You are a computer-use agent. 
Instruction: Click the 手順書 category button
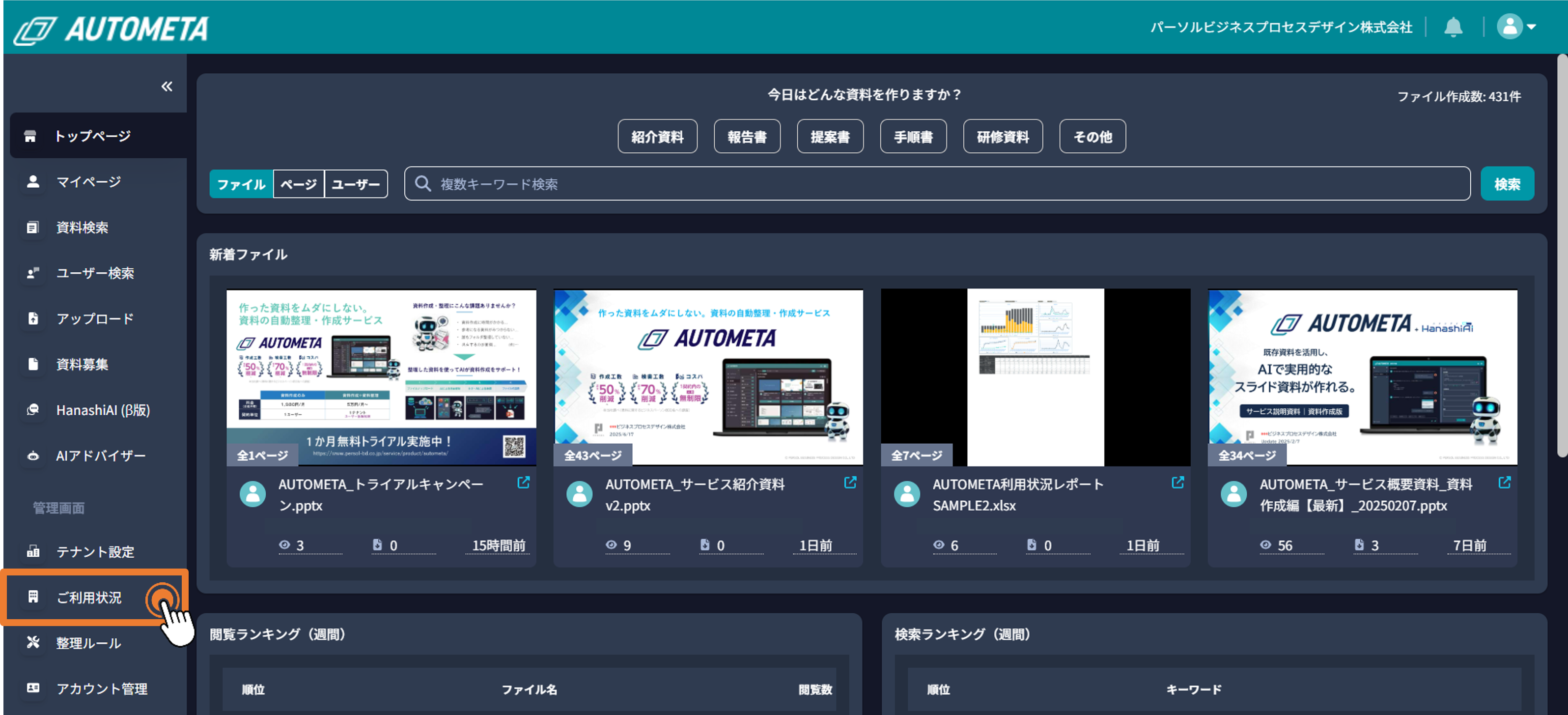pos(913,137)
